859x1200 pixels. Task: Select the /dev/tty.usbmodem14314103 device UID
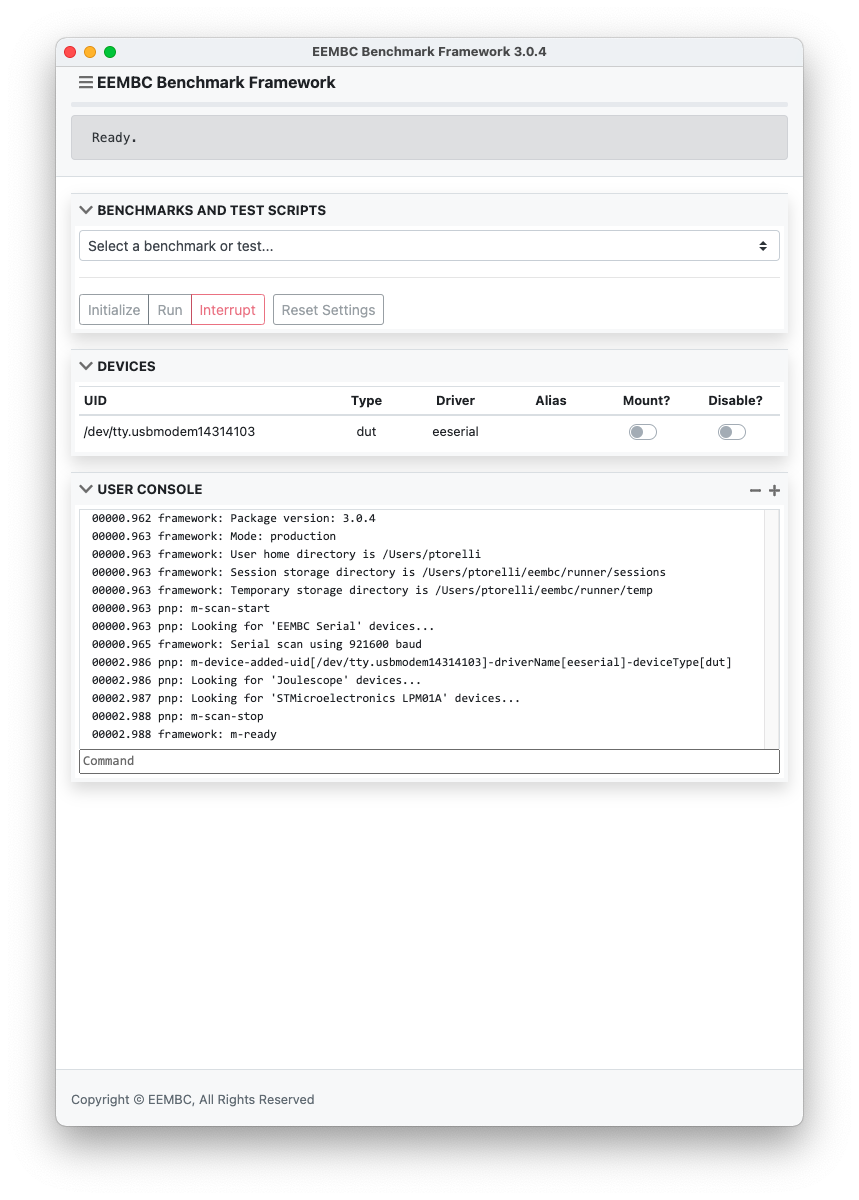(x=169, y=432)
